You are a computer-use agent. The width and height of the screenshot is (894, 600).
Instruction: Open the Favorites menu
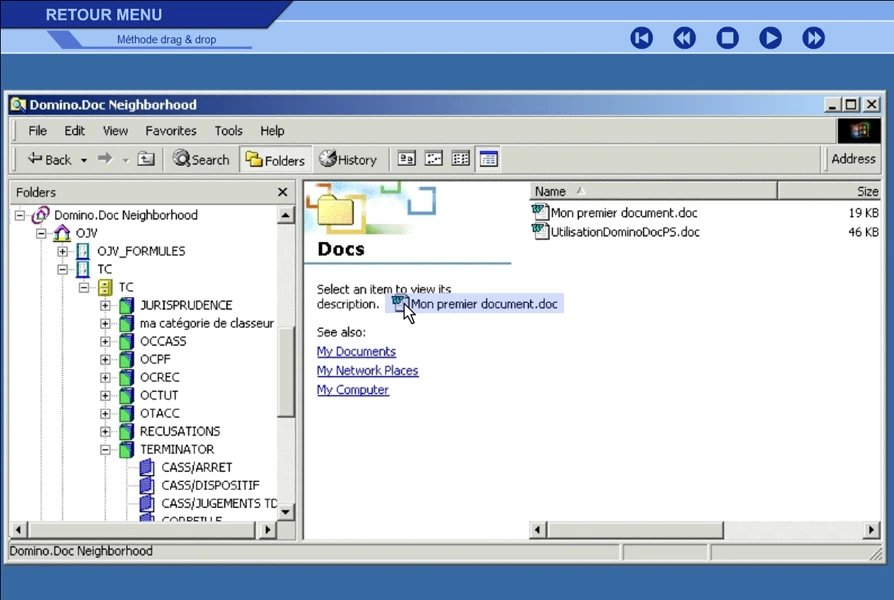tap(170, 131)
